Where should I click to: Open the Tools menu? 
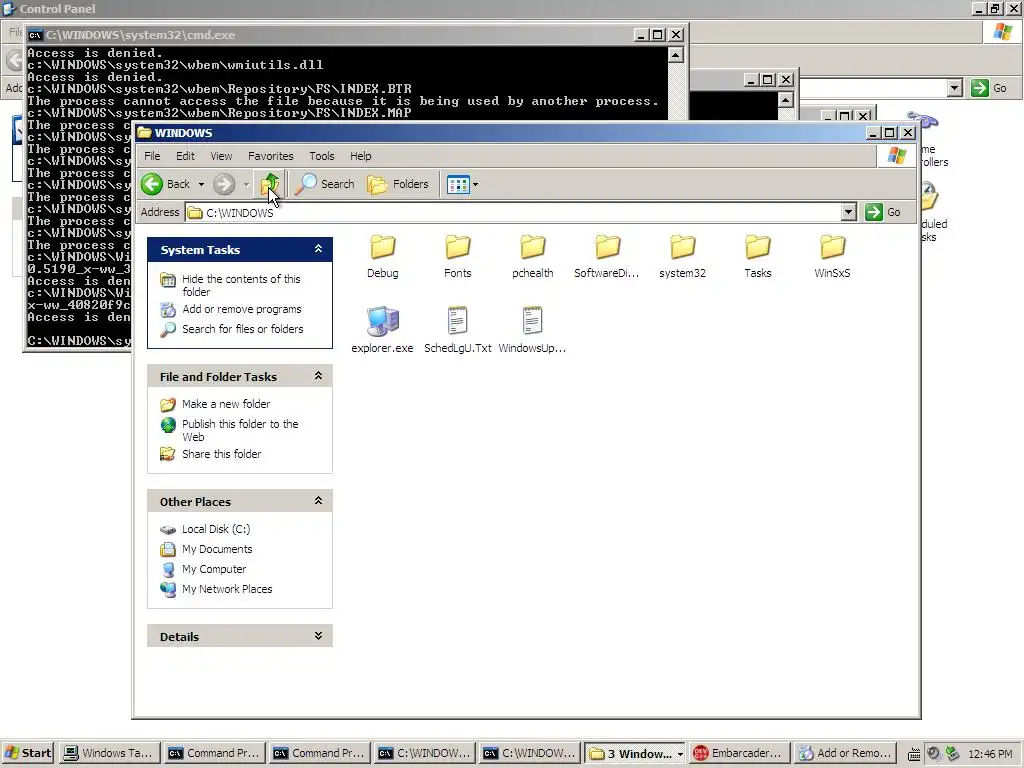pos(321,156)
